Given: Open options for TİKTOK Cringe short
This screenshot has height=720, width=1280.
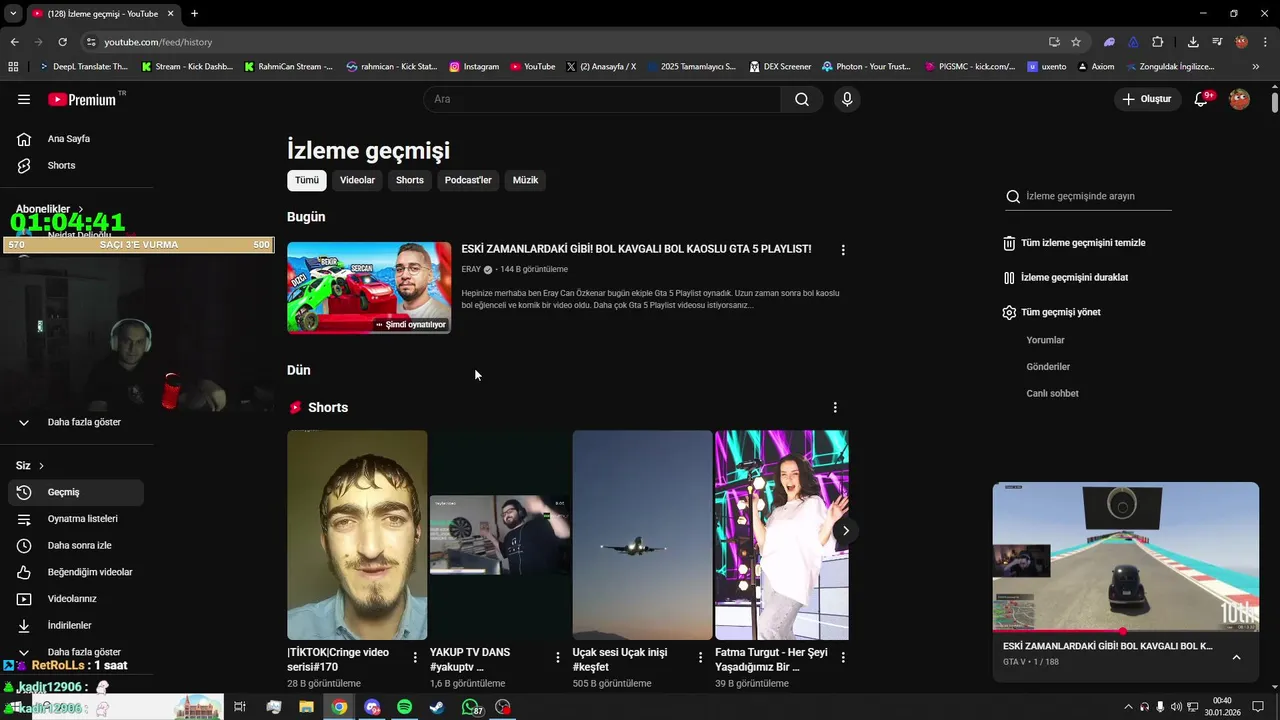Looking at the screenshot, I should pyautogui.click(x=415, y=657).
